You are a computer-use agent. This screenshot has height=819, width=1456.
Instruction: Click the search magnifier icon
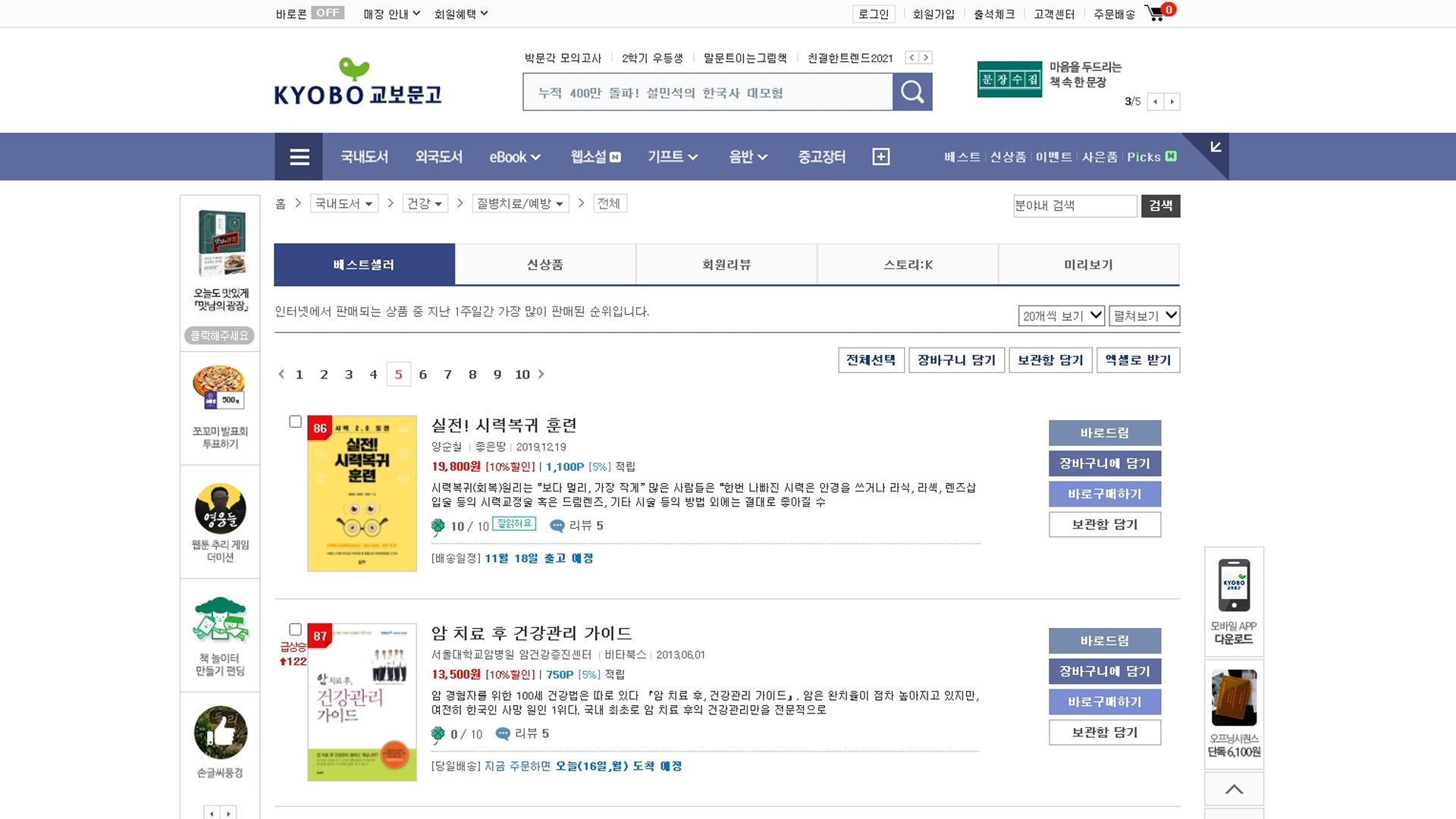[912, 93]
